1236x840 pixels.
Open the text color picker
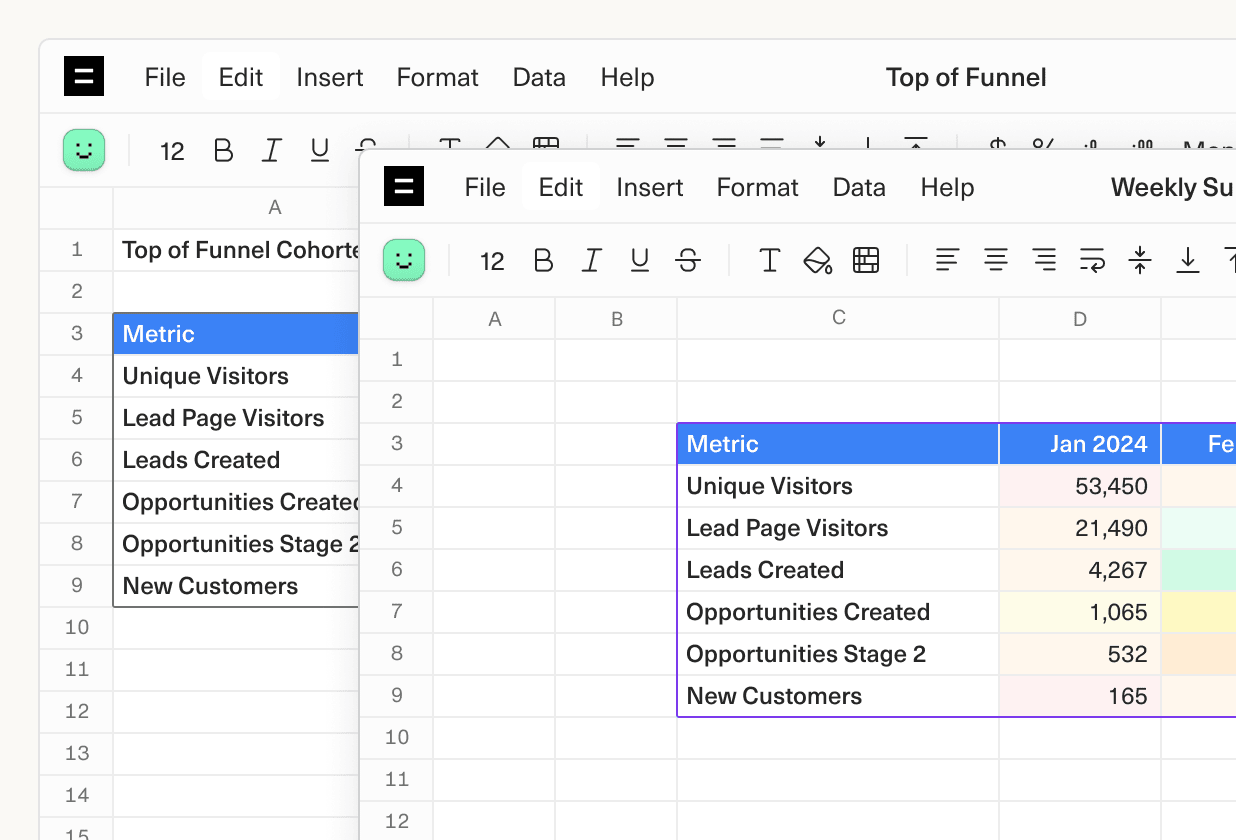coord(769,260)
